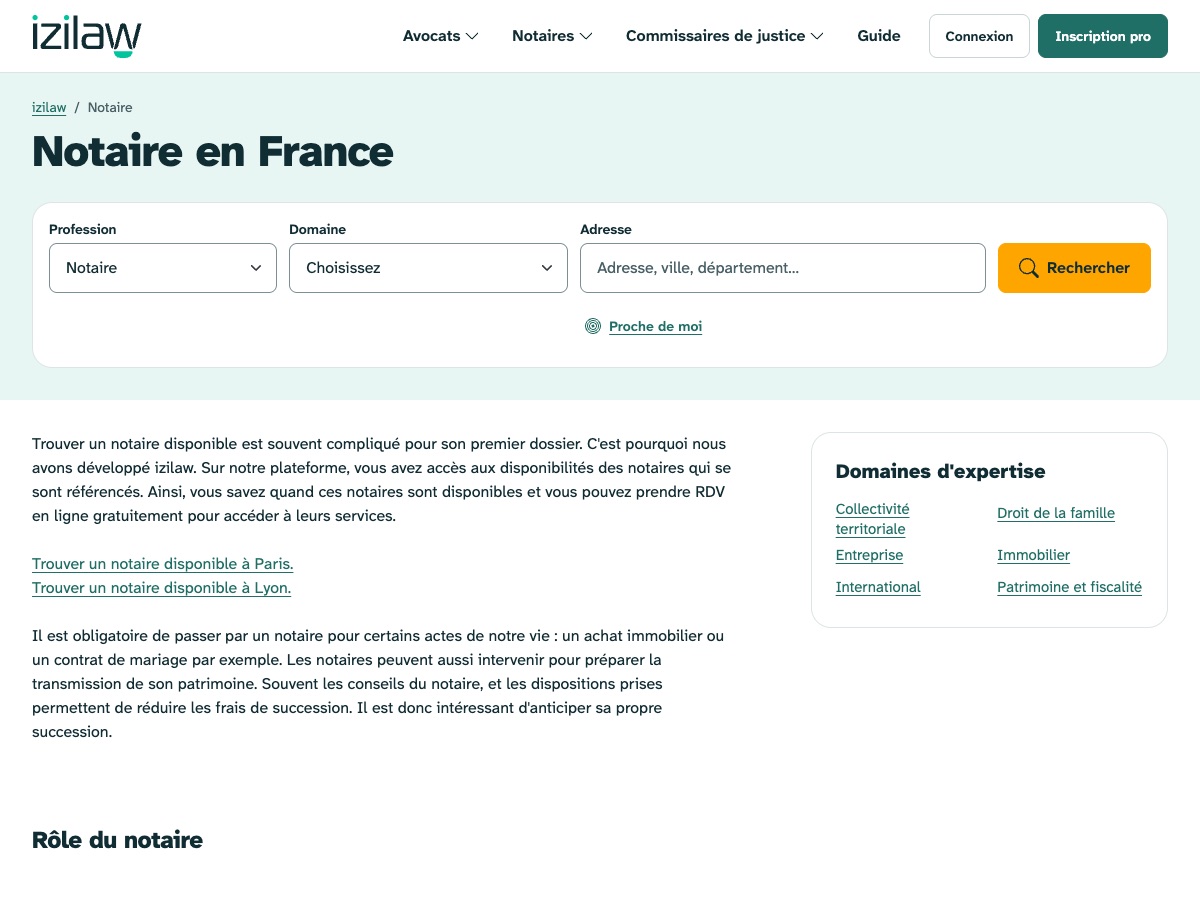Expand the Commissaires de justice chevron
Screen dimensions: 1200x900
(x=817, y=36)
